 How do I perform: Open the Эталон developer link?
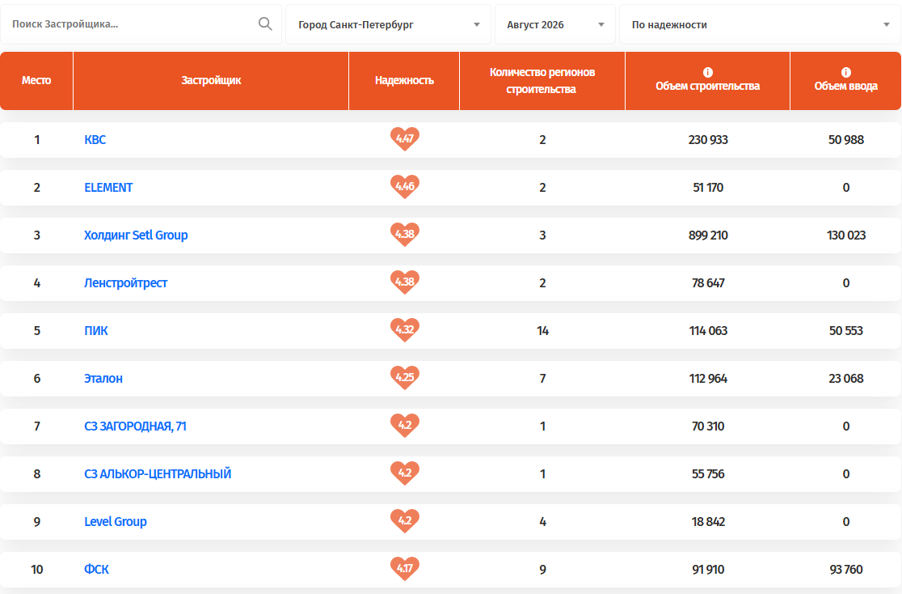click(x=104, y=378)
